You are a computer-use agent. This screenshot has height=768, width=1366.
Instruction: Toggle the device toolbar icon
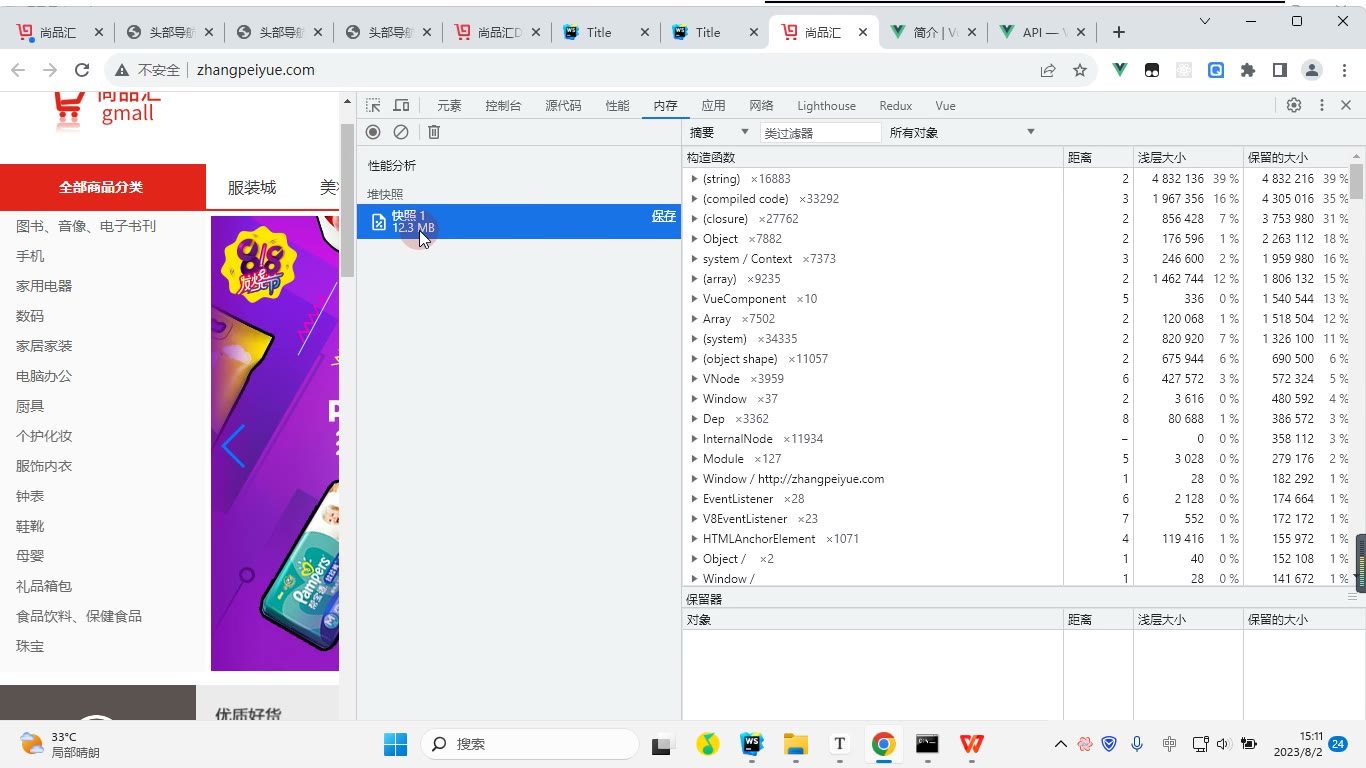click(x=401, y=105)
